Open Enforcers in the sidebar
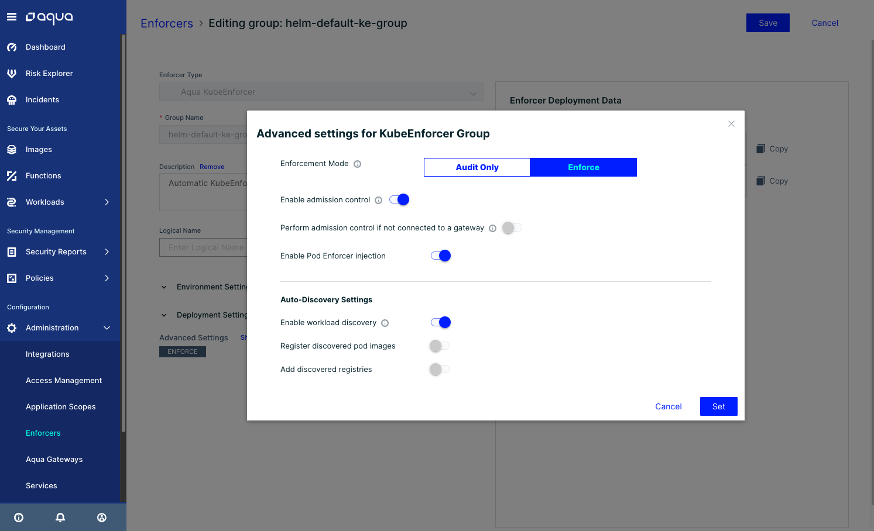 (x=43, y=433)
